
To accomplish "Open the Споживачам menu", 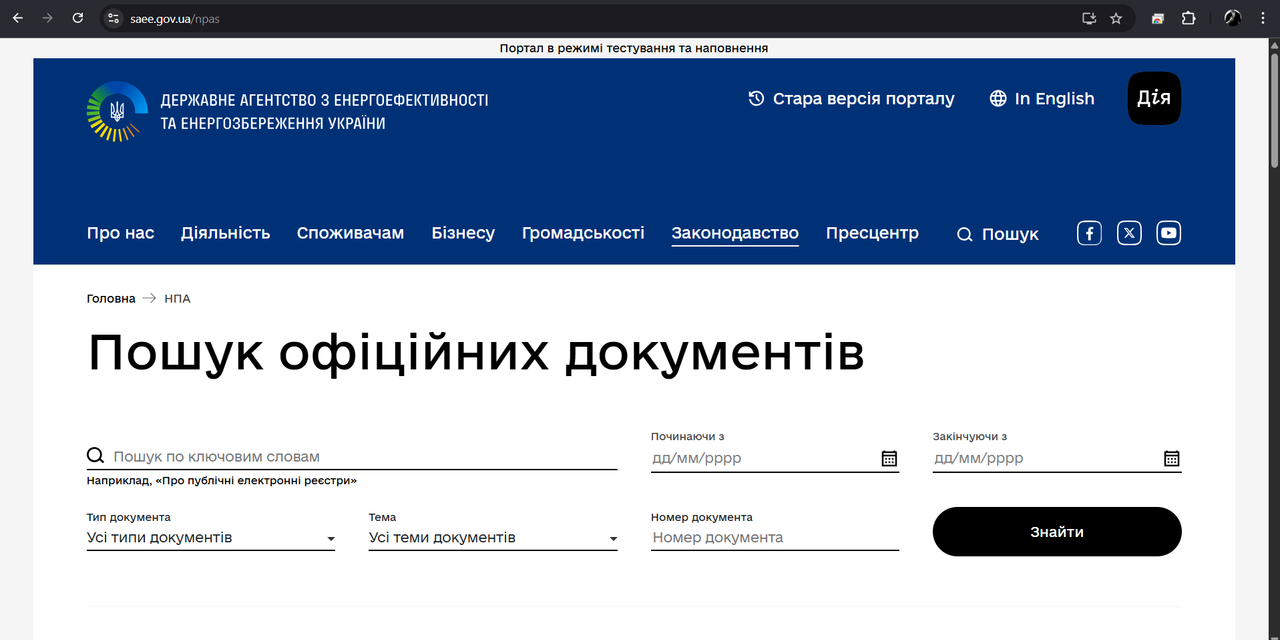I will click(350, 233).
